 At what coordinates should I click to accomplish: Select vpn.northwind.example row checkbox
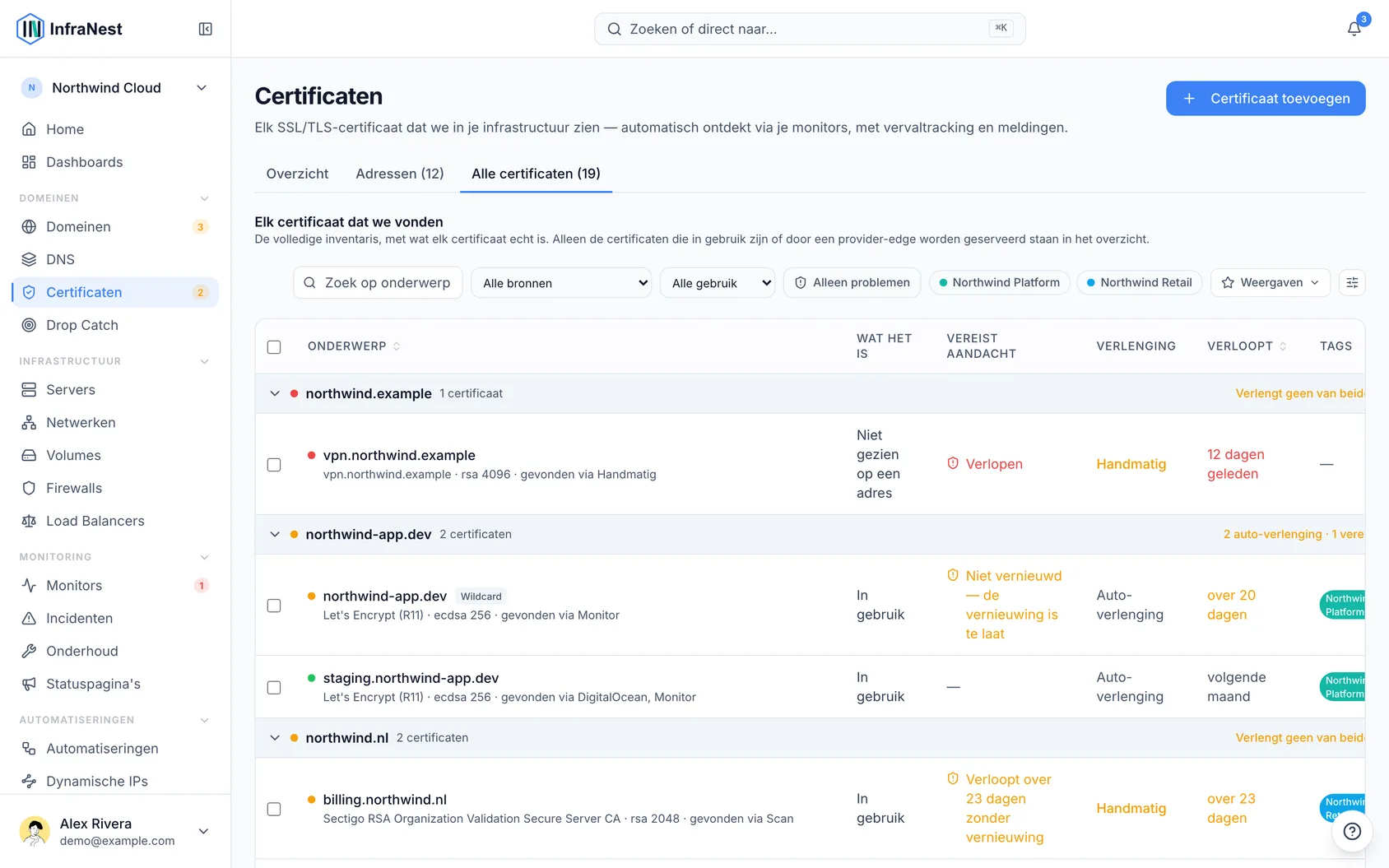point(274,465)
